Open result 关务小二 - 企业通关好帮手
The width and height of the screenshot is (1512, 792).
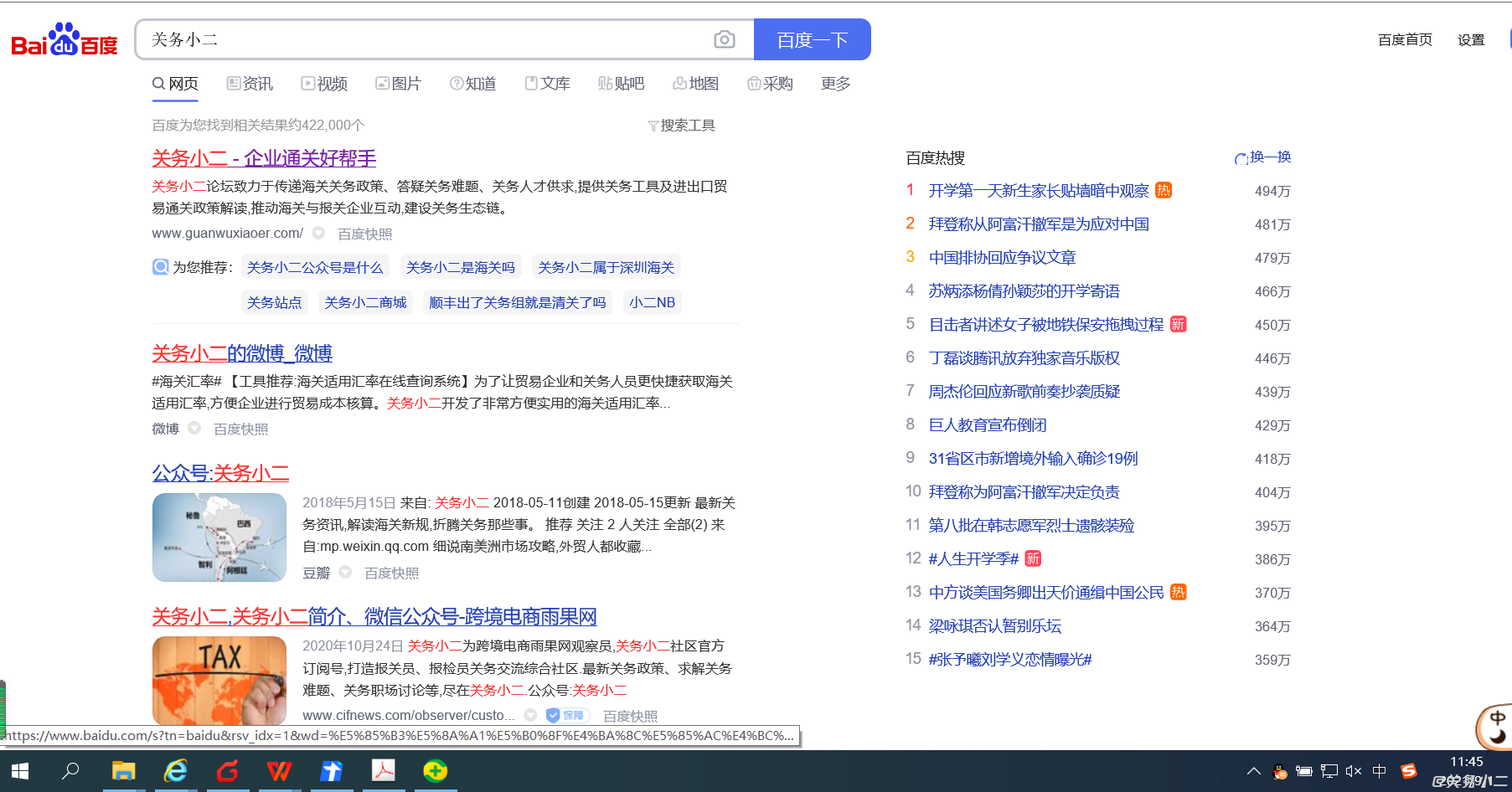[264, 158]
